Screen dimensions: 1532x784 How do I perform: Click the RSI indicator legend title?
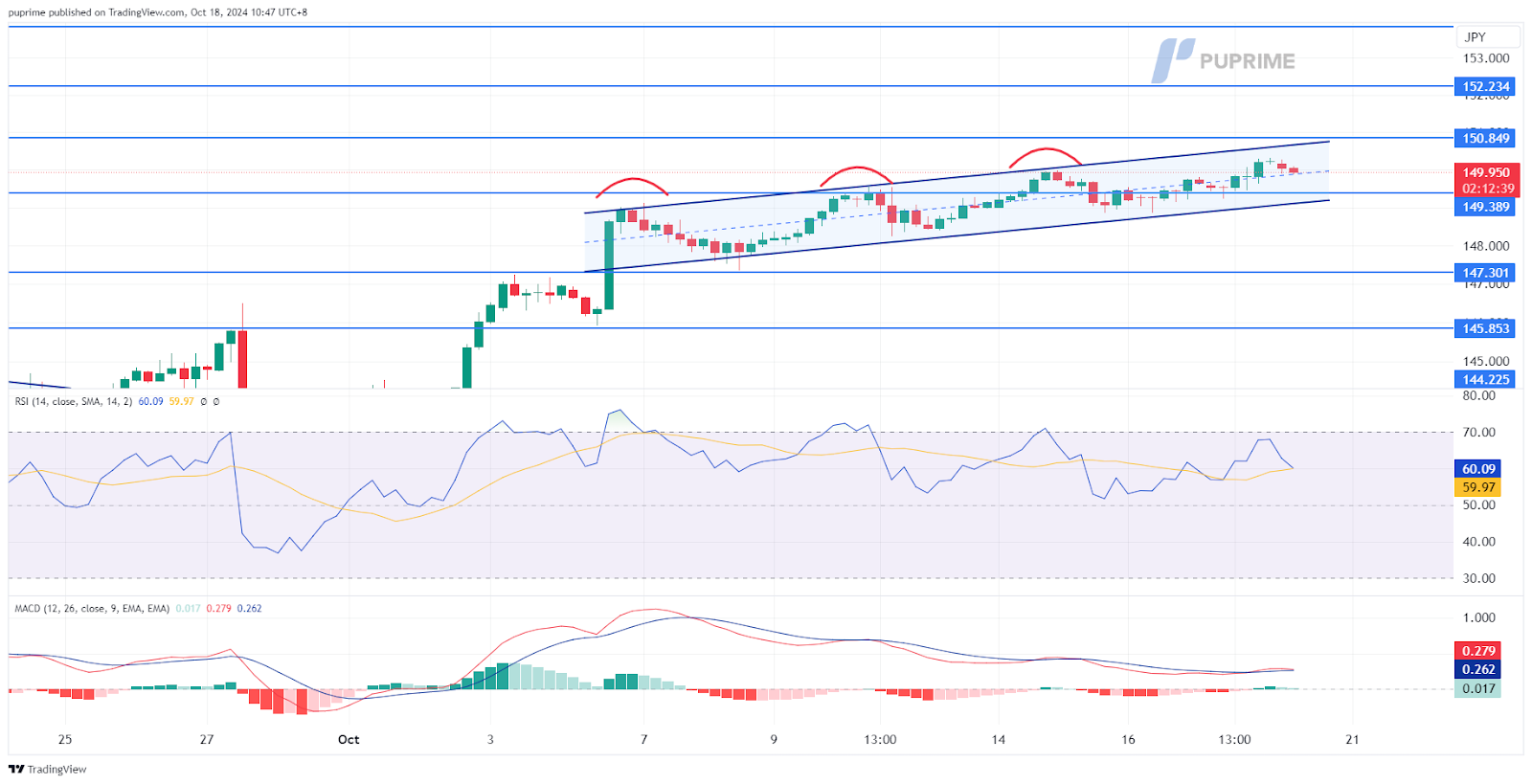pyautogui.click(x=73, y=401)
